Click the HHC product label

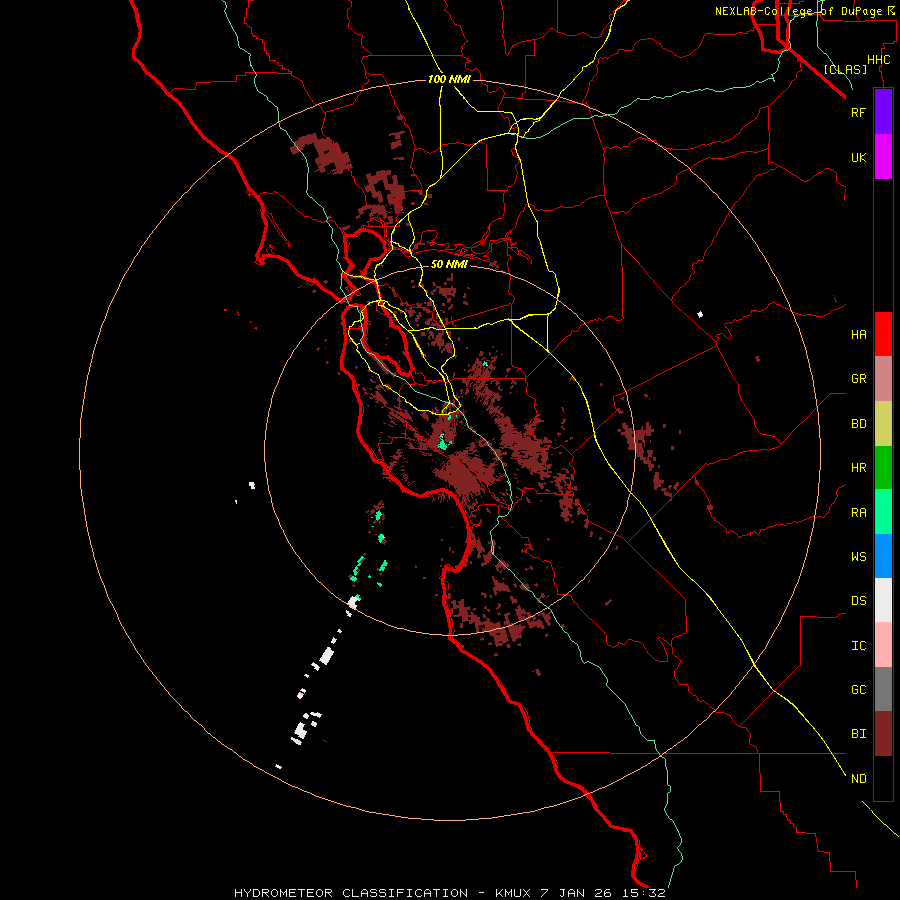point(878,60)
